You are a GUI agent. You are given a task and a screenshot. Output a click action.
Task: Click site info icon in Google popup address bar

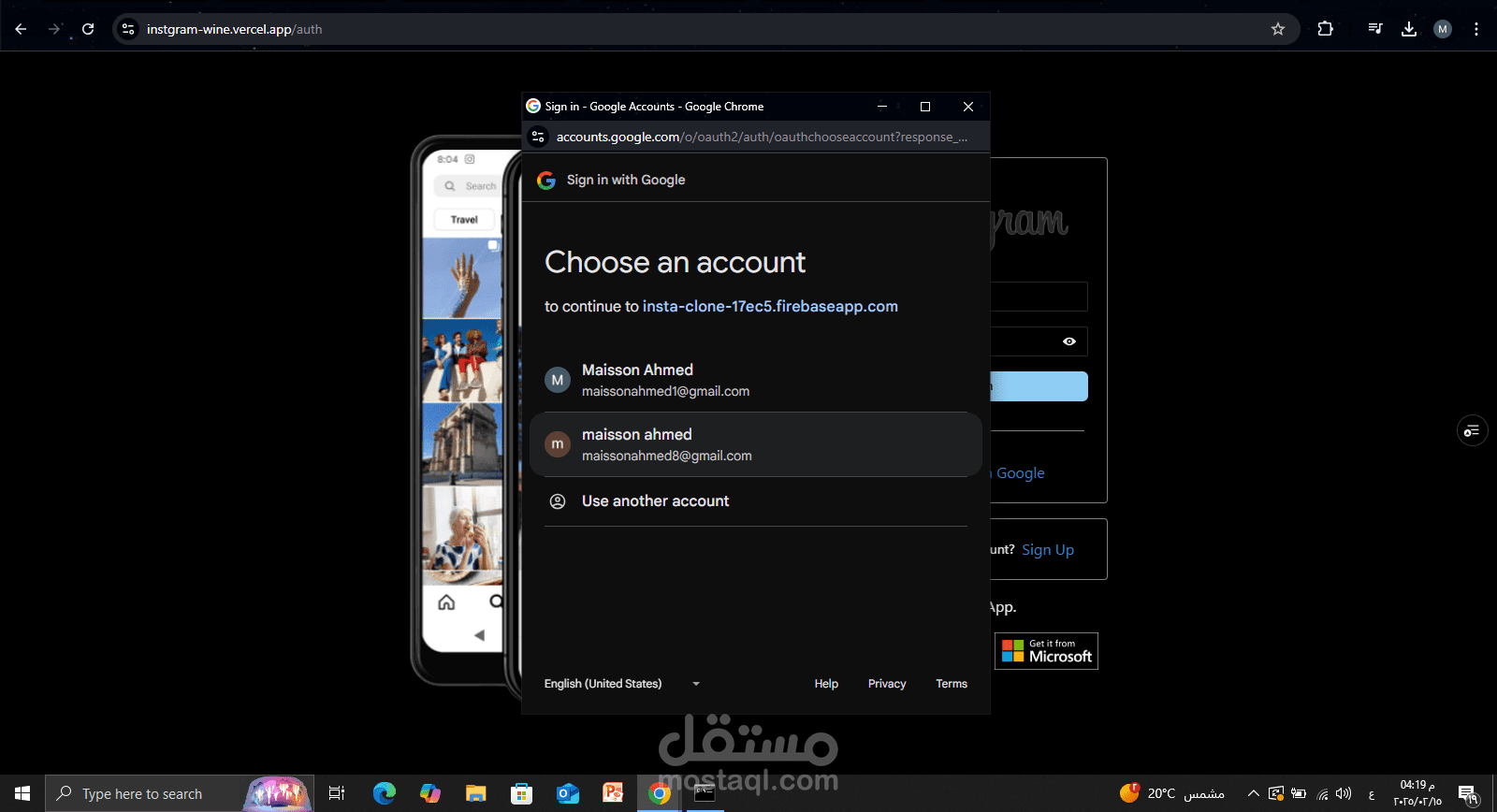pos(538,137)
